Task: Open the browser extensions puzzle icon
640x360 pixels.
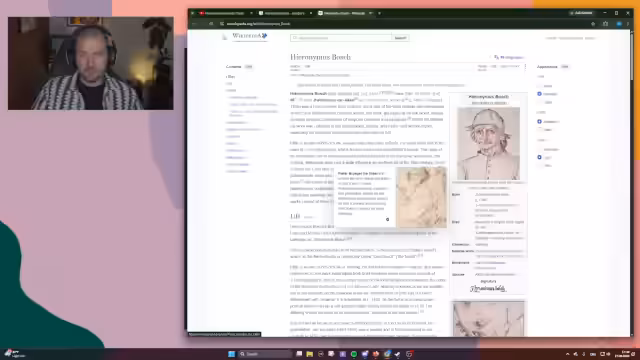Action: point(605,24)
